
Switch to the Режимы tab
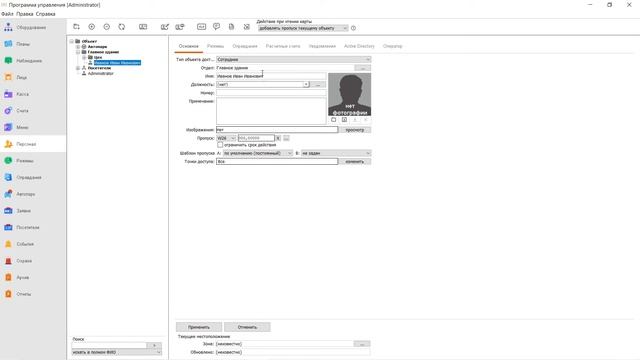(x=215, y=46)
